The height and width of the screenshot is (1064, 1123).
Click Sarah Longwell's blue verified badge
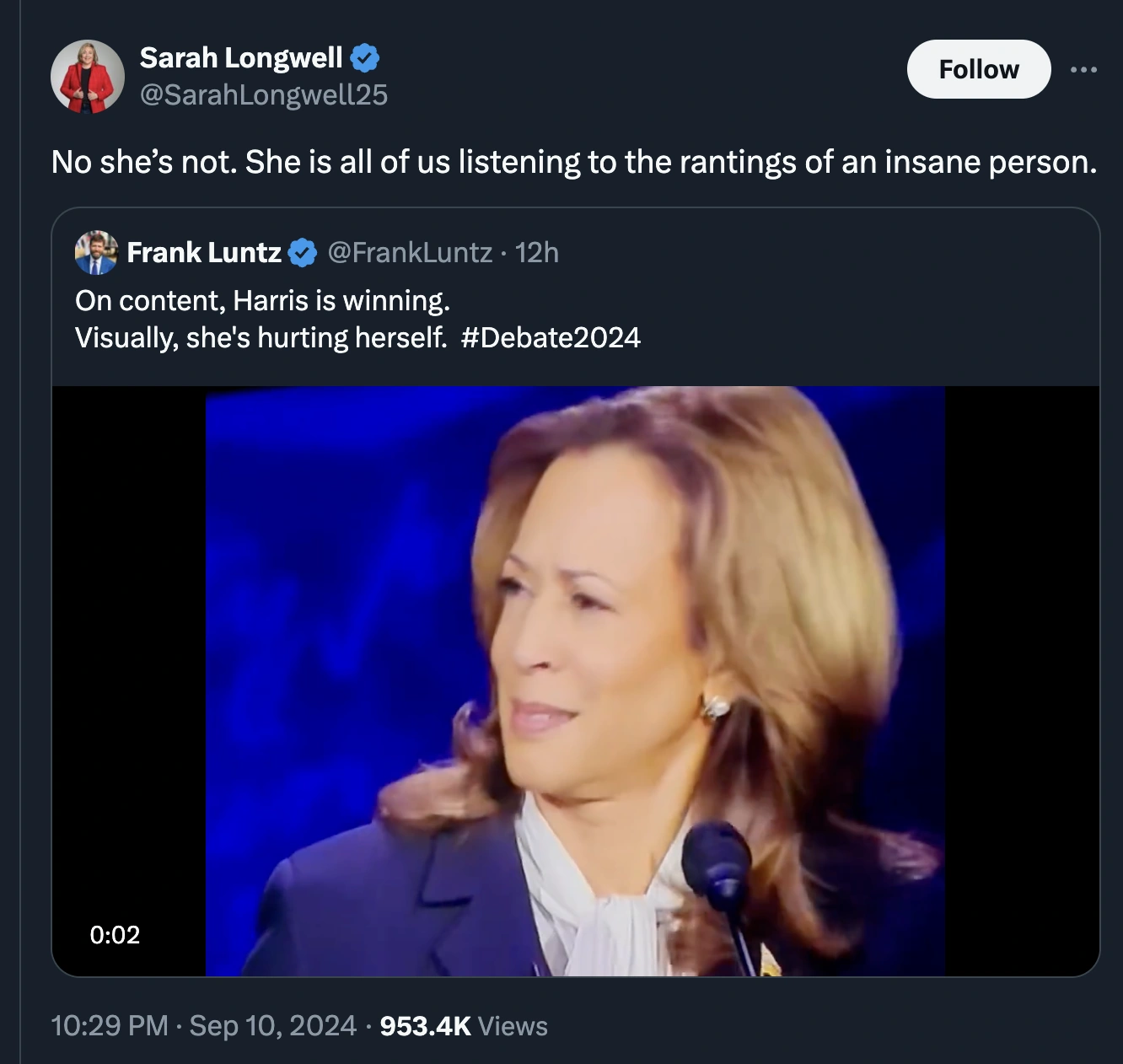[x=364, y=58]
